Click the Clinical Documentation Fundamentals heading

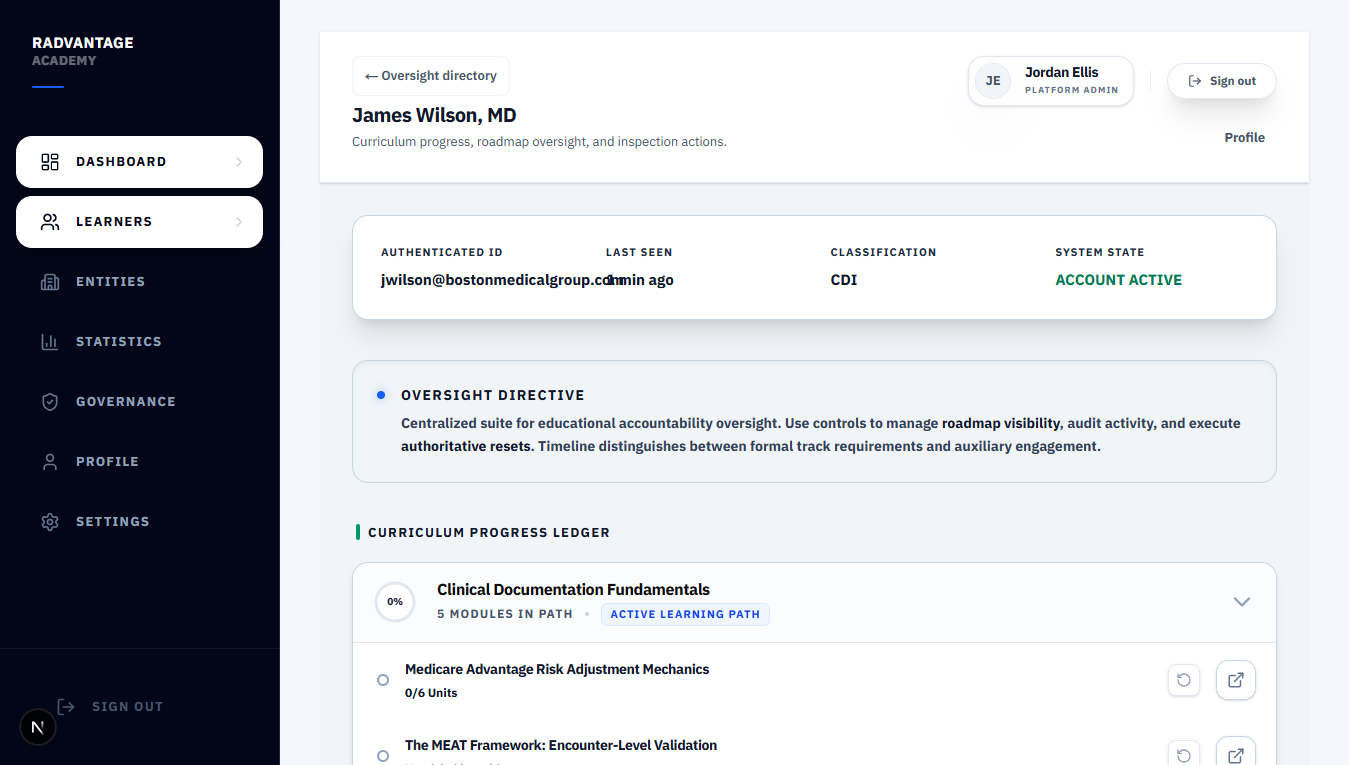coord(573,590)
